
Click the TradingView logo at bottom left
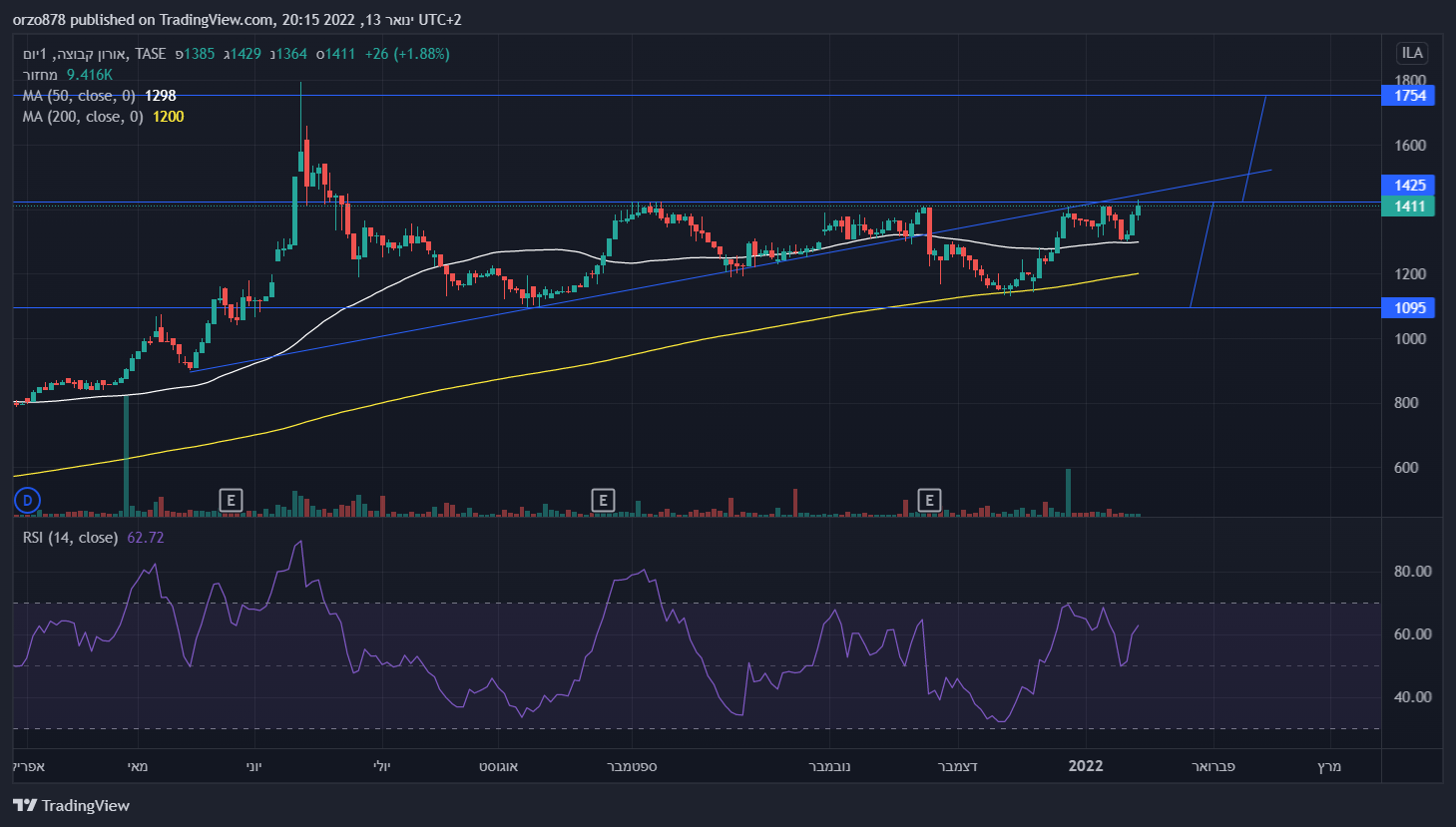coord(71,805)
